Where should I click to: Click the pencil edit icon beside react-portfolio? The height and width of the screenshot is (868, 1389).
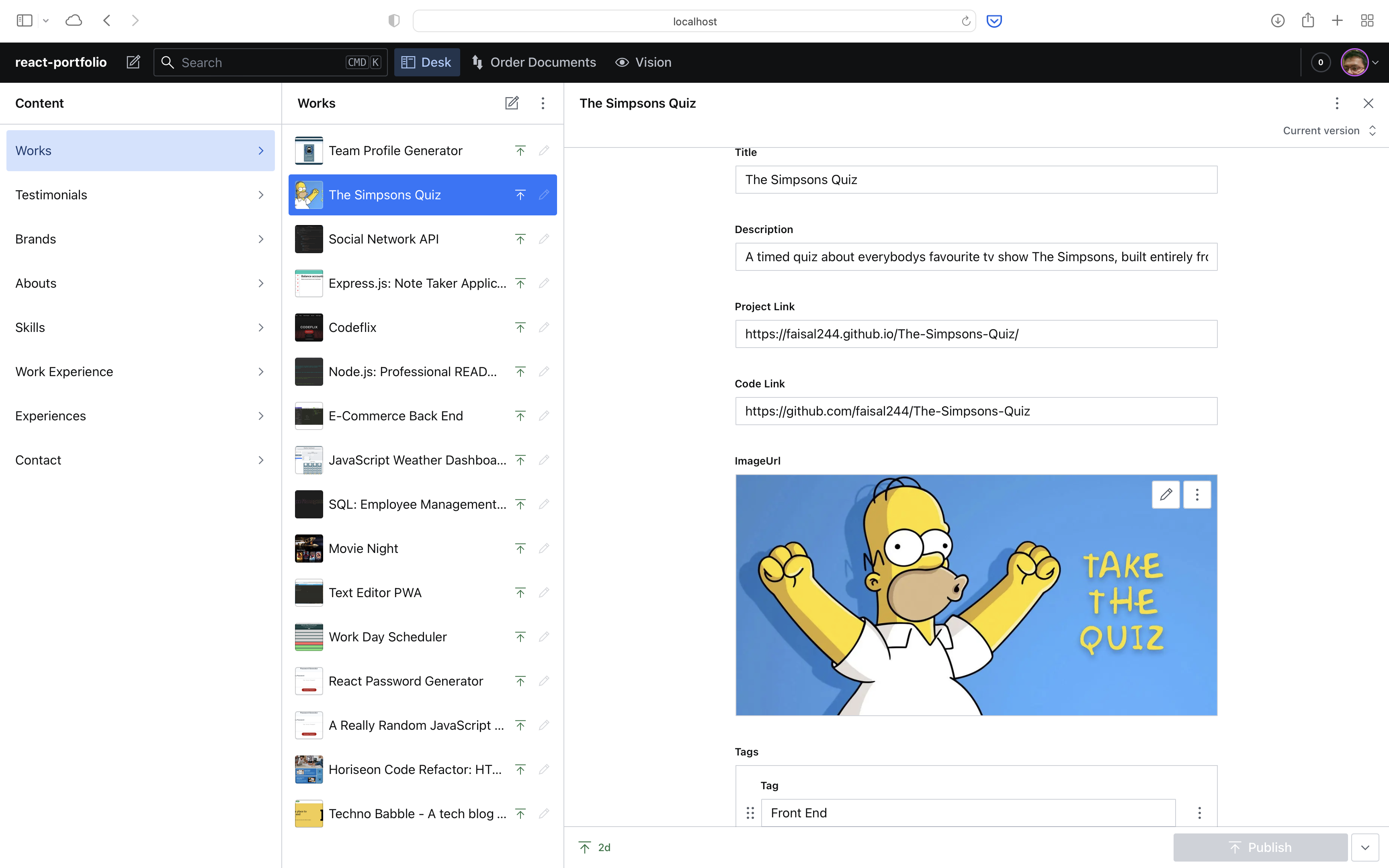point(133,62)
